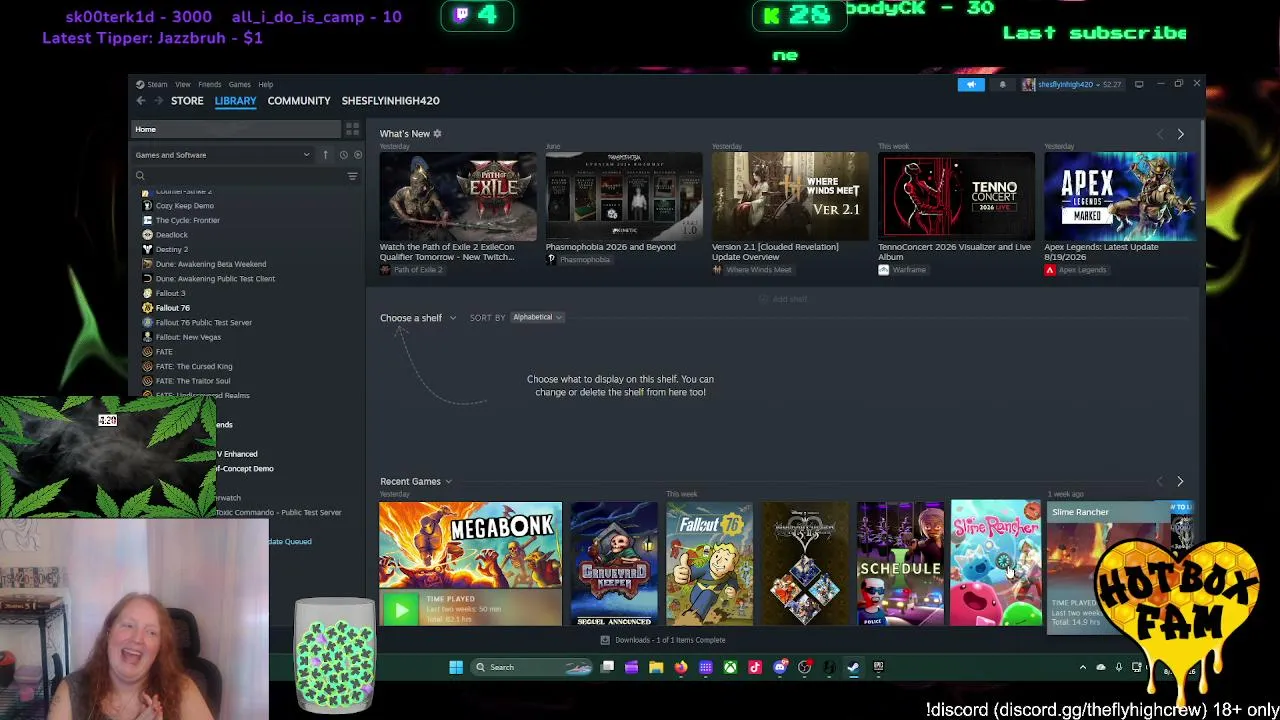This screenshot has width=1280, height=720.
Task: Click the Fallout: New Vegas list icon
Action: (x=147, y=337)
